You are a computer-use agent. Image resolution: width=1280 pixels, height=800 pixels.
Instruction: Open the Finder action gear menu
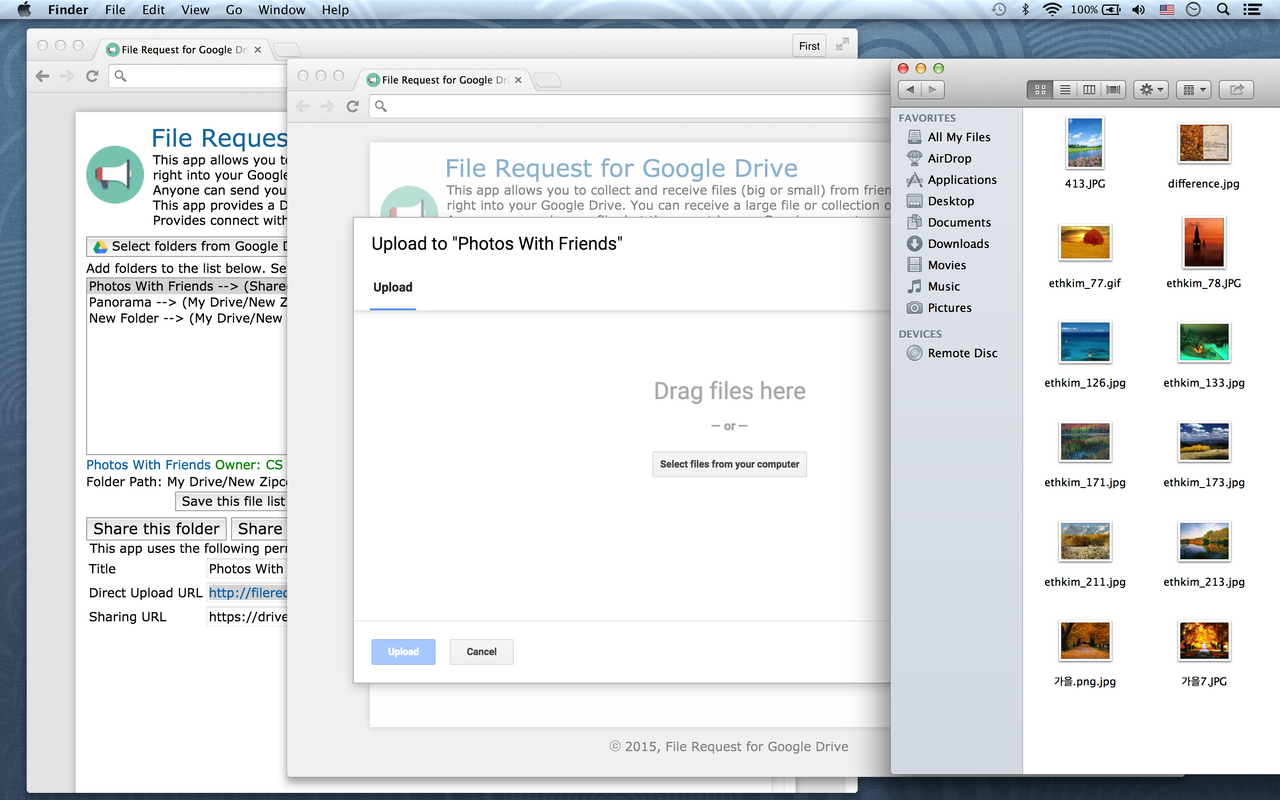(x=1151, y=90)
